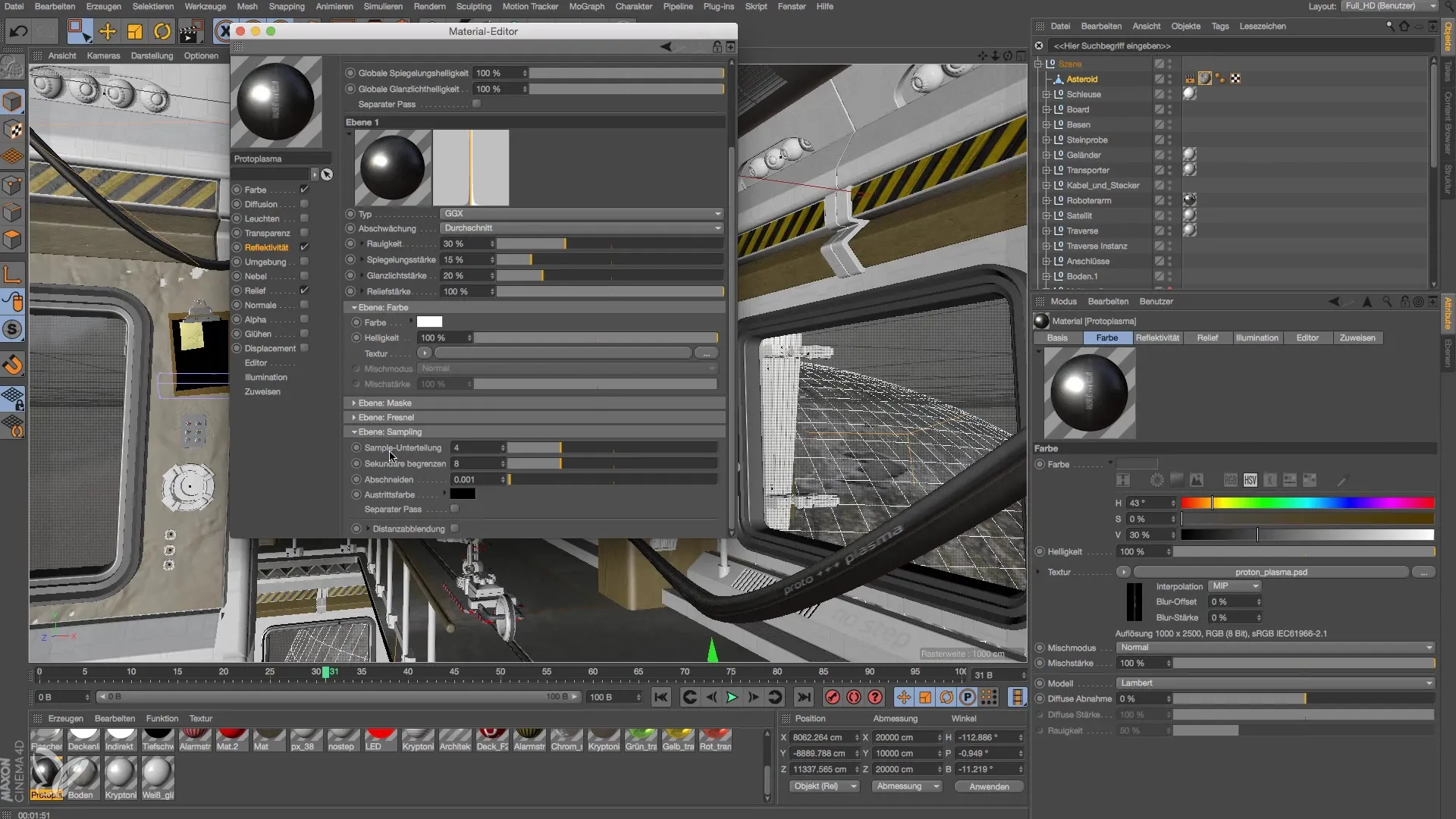1456x819 pixels.
Task: Toggle autokeying icon
Action: [x=854, y=697]
